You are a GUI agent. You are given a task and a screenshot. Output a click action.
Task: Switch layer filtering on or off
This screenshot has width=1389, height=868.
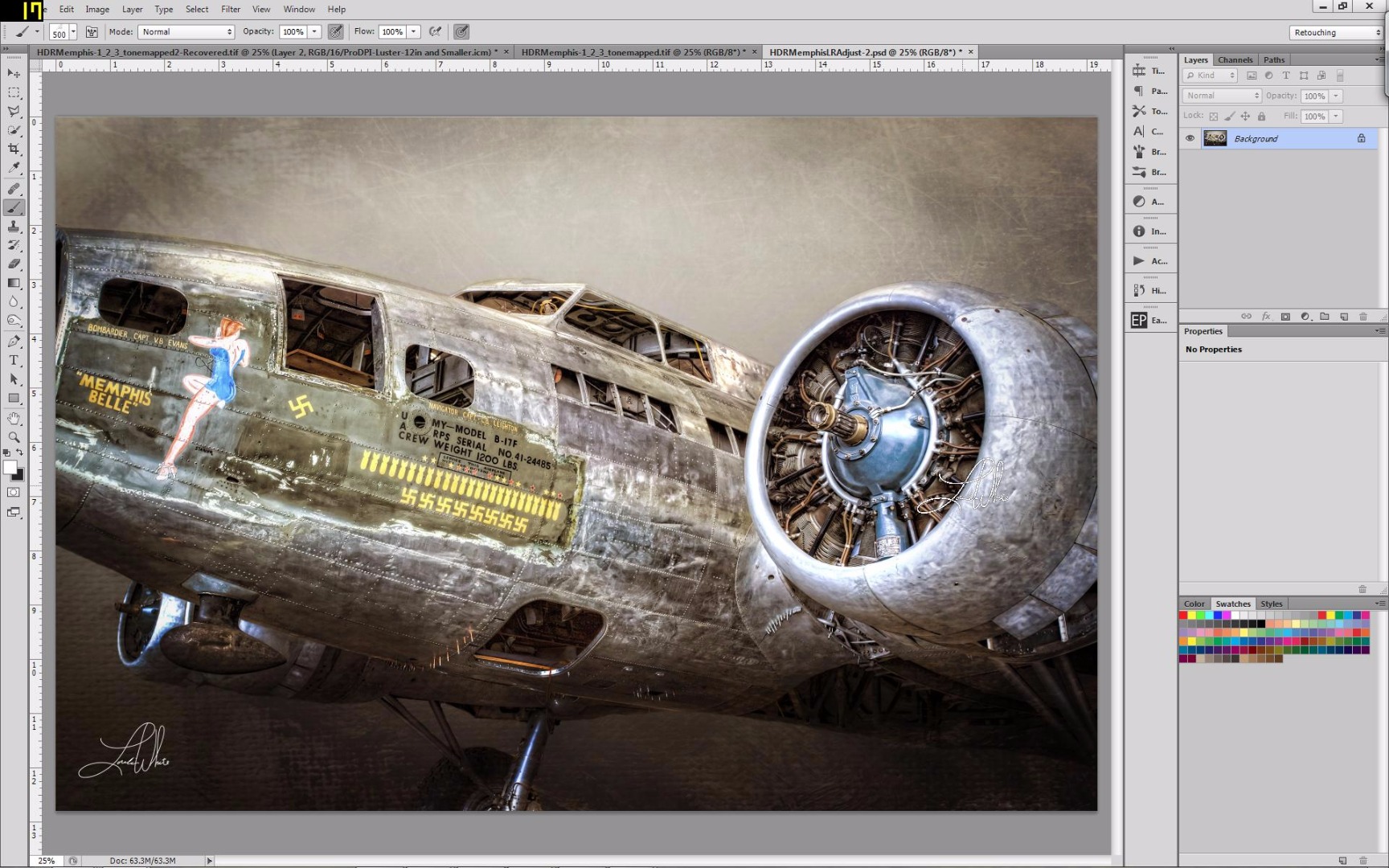[1340, 76]
